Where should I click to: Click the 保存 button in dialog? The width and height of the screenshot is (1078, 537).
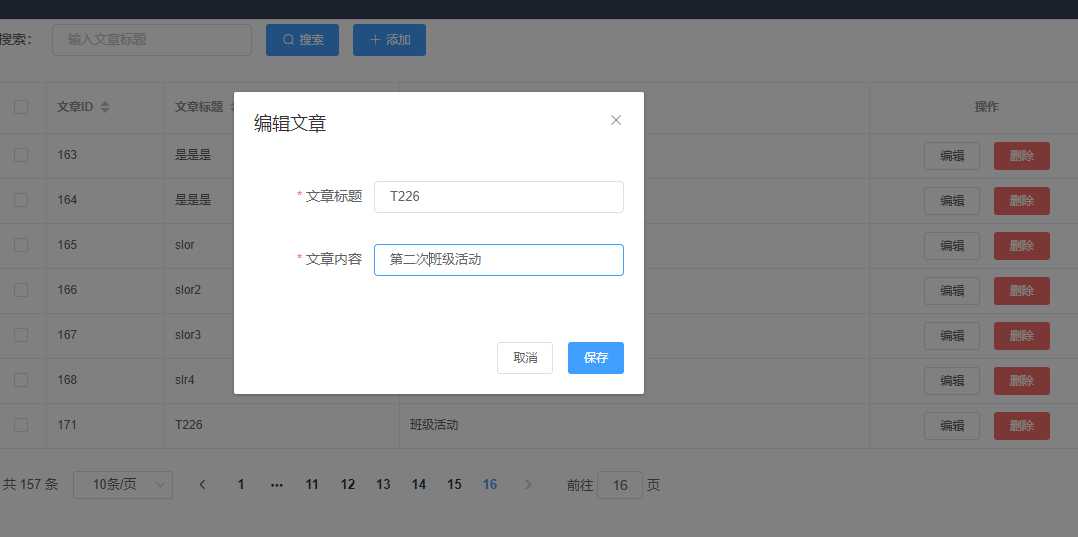[x=595, y=358]
